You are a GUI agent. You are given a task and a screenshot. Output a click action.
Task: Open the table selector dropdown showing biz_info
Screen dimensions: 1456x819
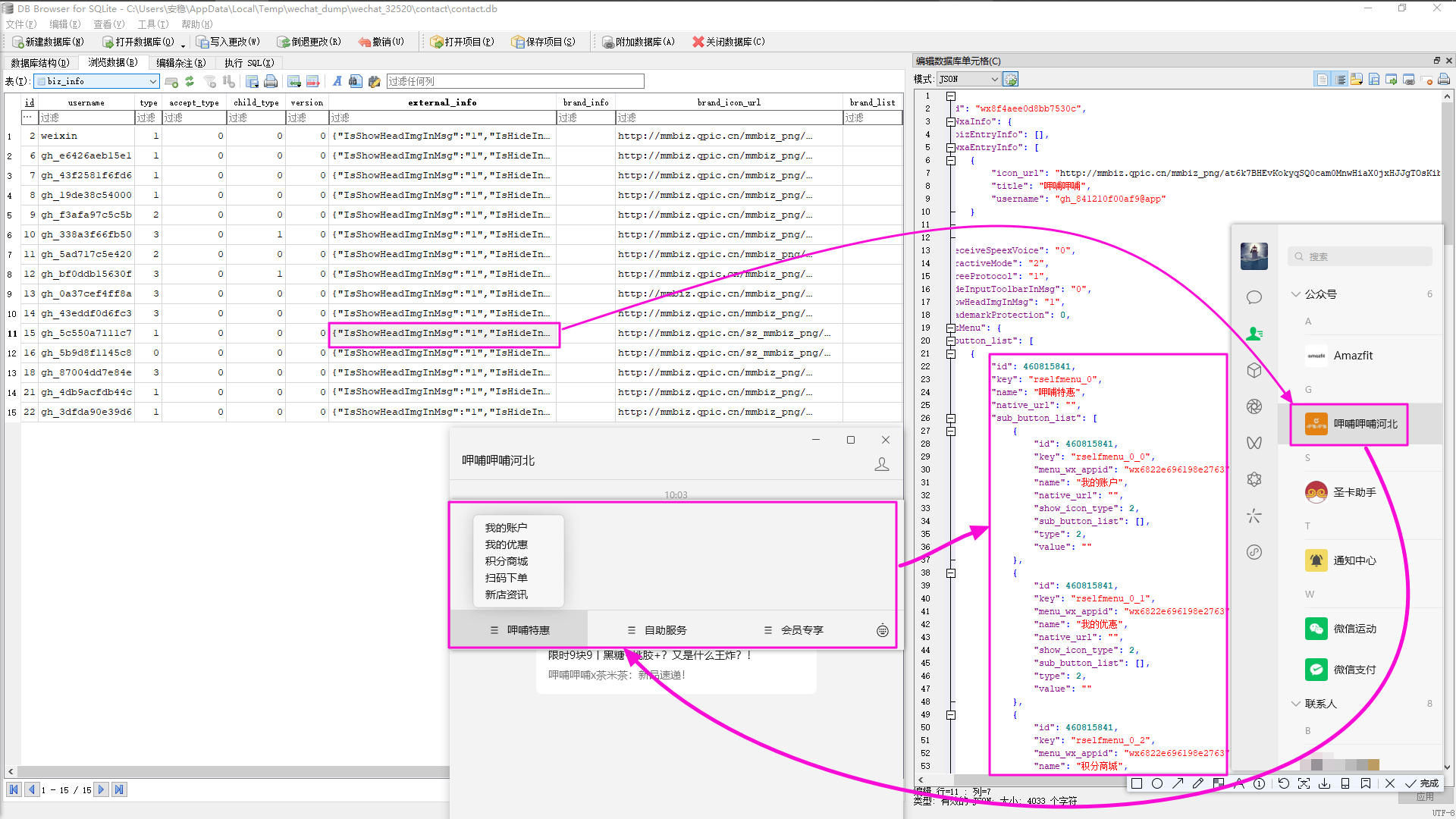pyautogui.click(x=97, y=81)
